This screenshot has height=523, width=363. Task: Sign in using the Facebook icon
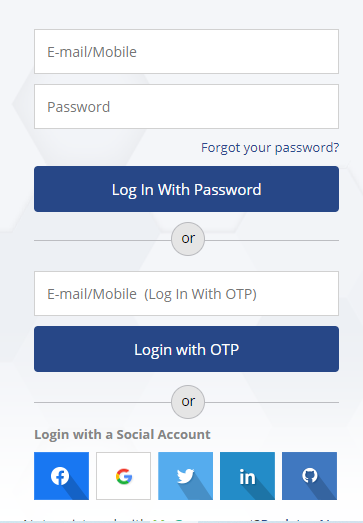pos(61,476)
